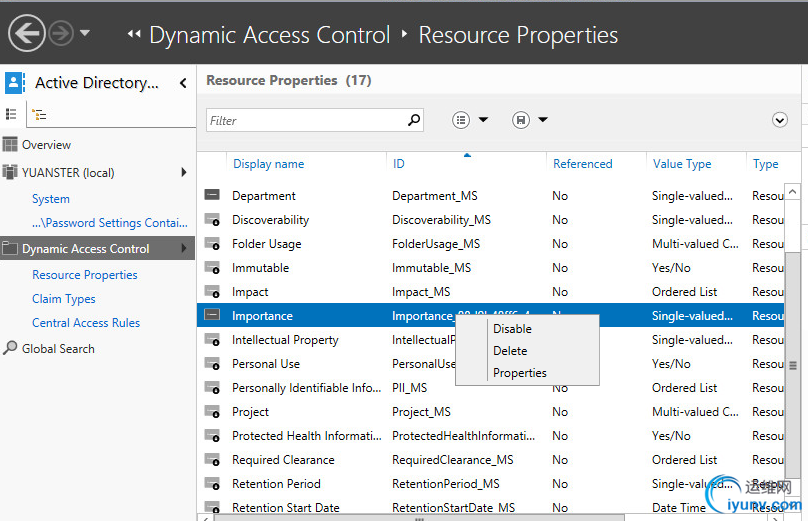Switch to list view in navigation pane
The width and height of the screenshot is (808, 521).
coord(11,114)
